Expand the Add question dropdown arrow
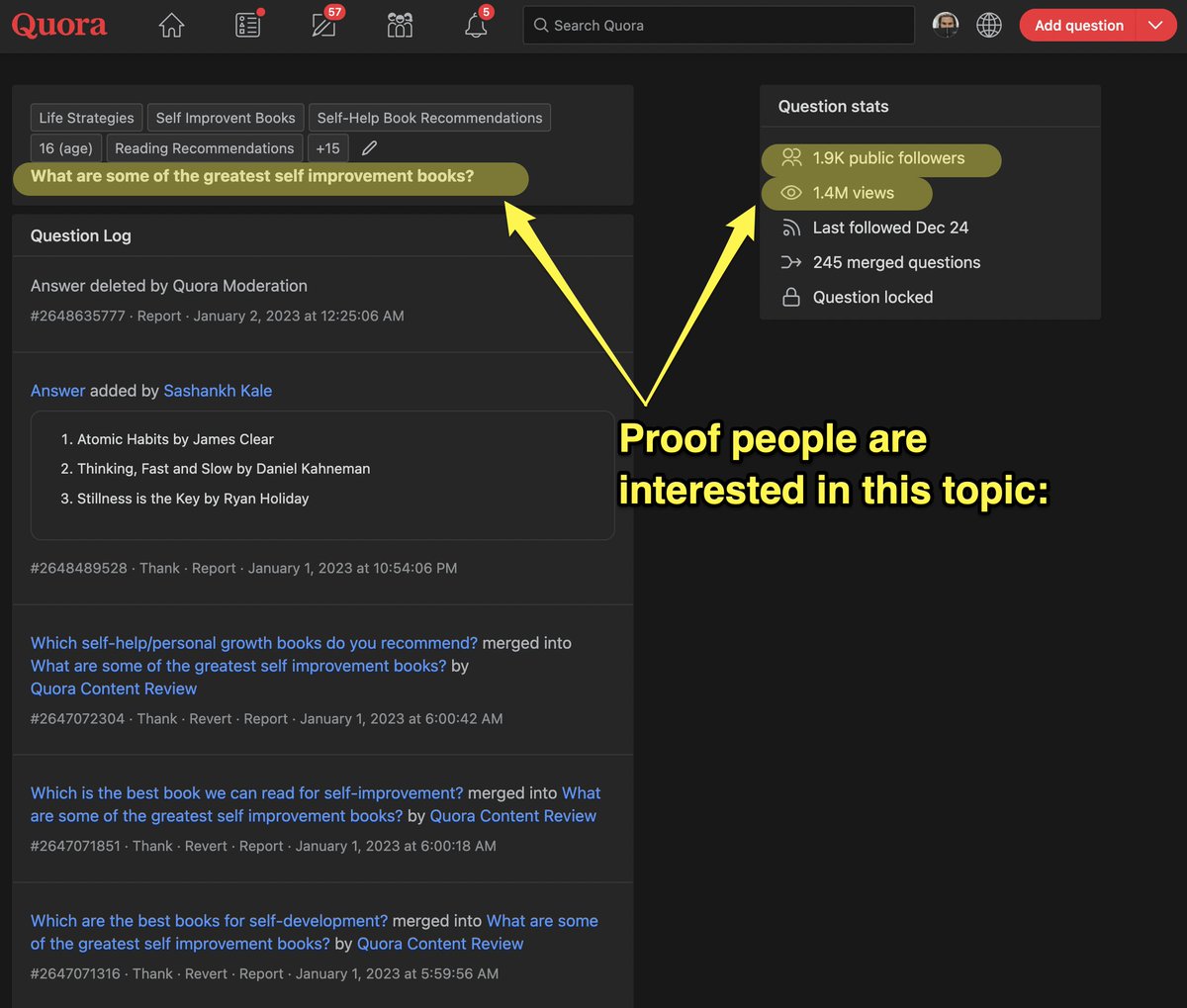 1155,26
